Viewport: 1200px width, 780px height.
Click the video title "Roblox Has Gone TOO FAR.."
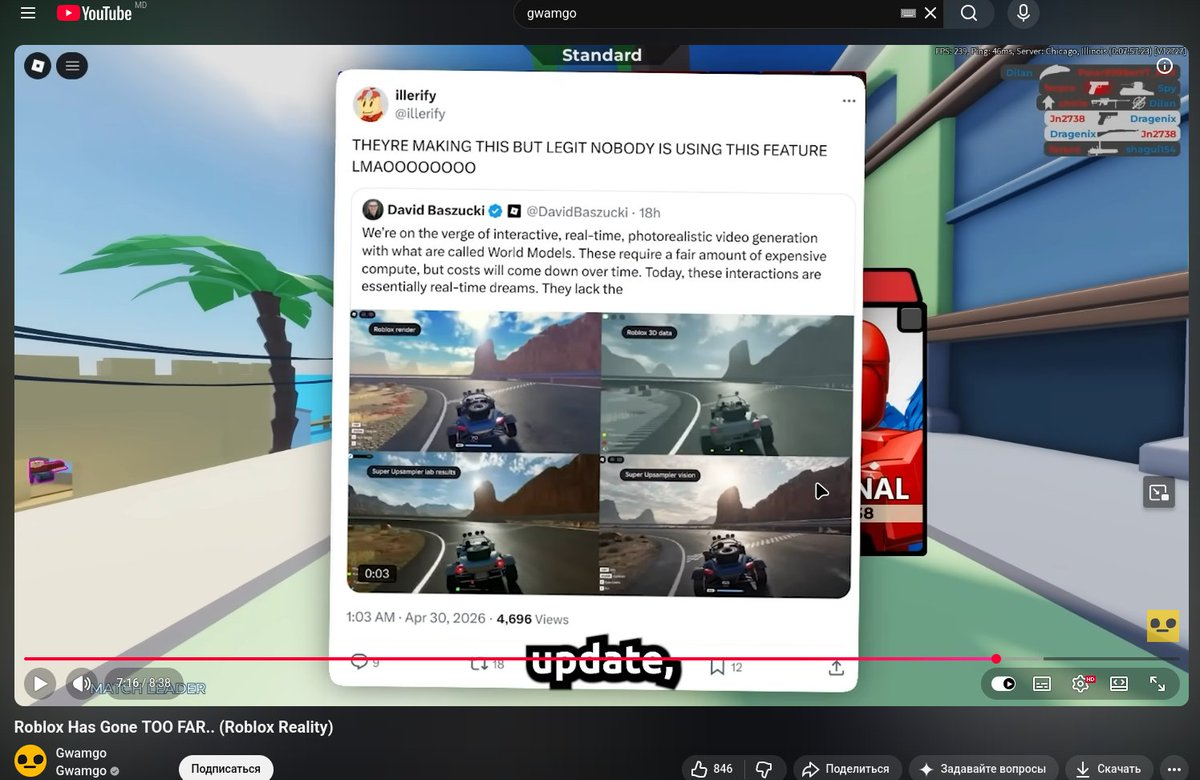(173, 727)
